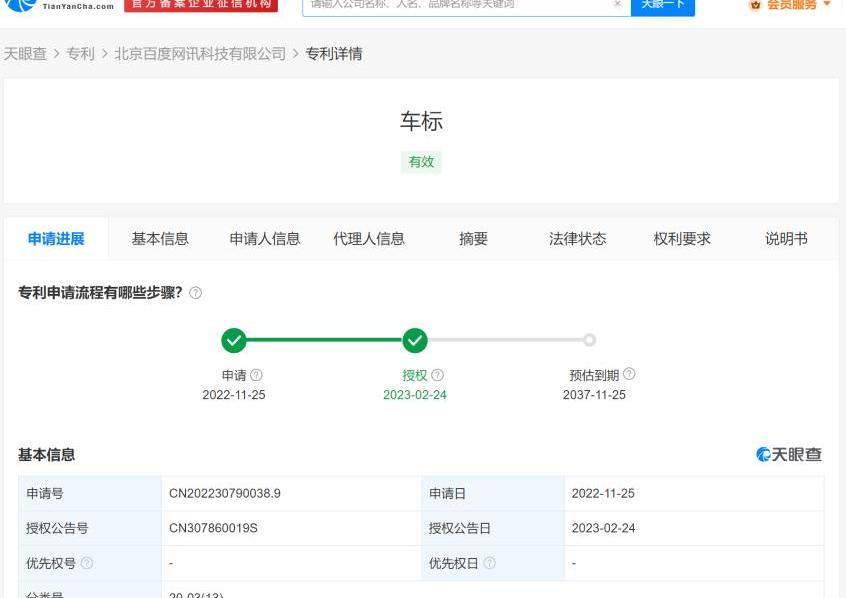This screenshot has width=846, height=598.
Task: Click application number CN202230790038.9
Action: click(225, 493)
